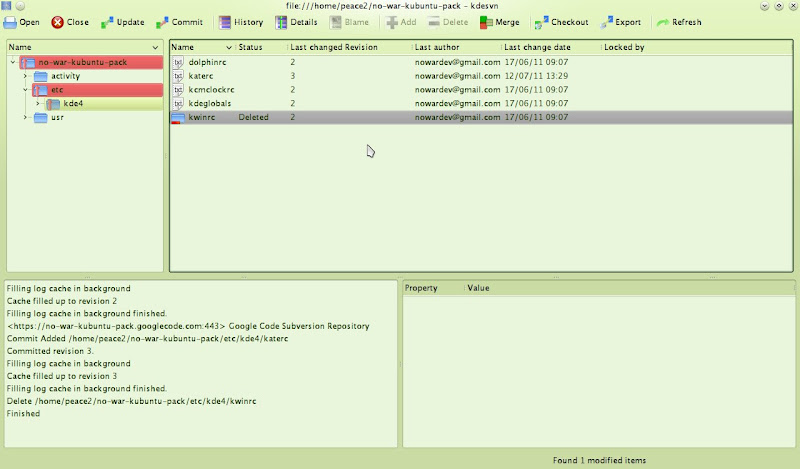This screenshot has height=469, width=800.
Task: Expand the usr folder node
Action: click(25, 117)
